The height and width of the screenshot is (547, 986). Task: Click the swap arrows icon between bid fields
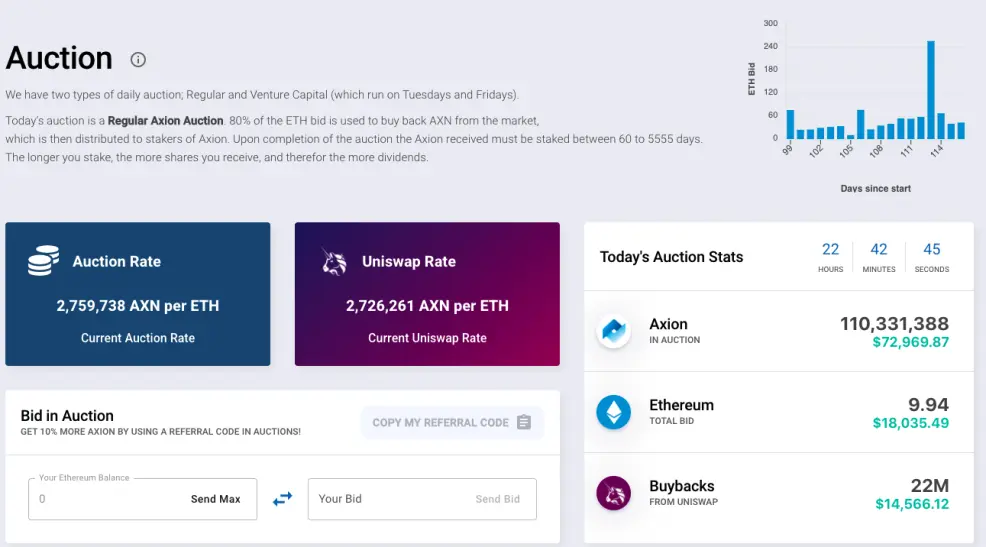(x=282, y=499)
